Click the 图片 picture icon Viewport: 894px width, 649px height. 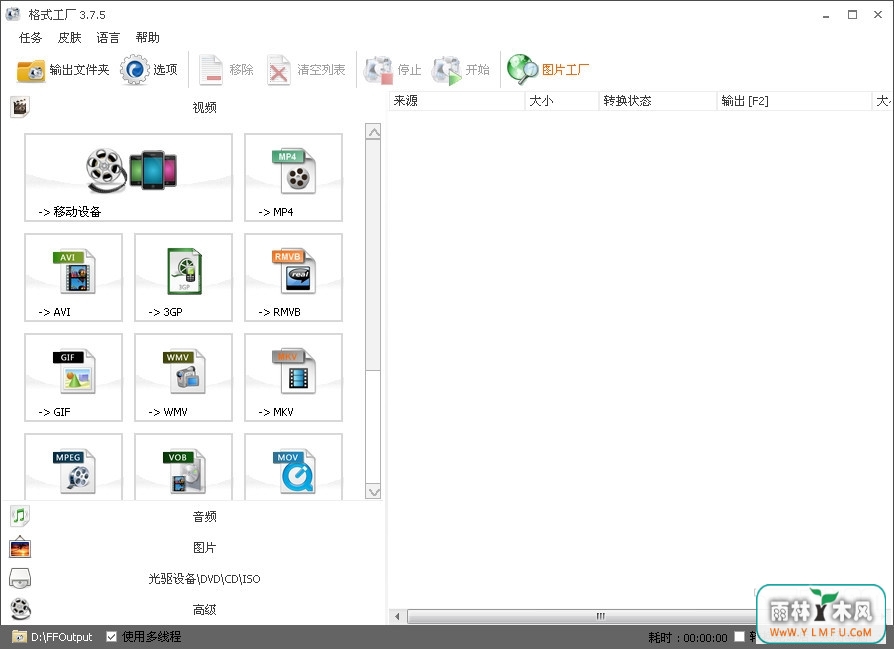[20, 547]
